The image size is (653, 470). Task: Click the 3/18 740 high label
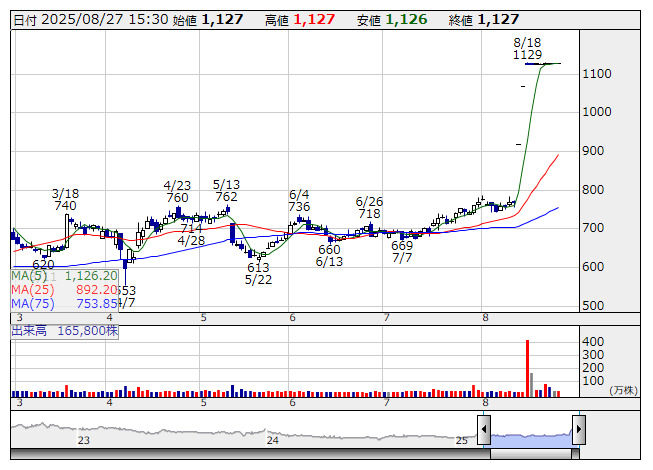[x=65, y=199]
